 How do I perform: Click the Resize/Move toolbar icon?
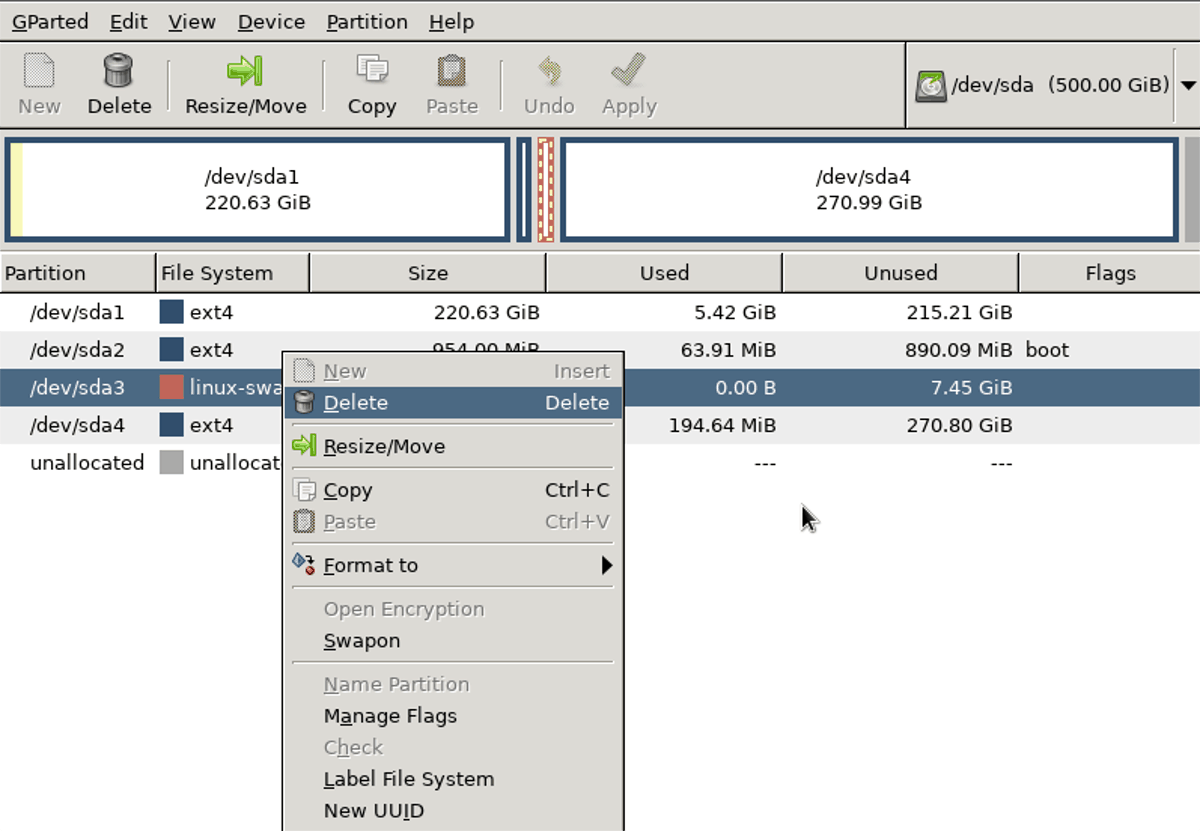[245, 72]
